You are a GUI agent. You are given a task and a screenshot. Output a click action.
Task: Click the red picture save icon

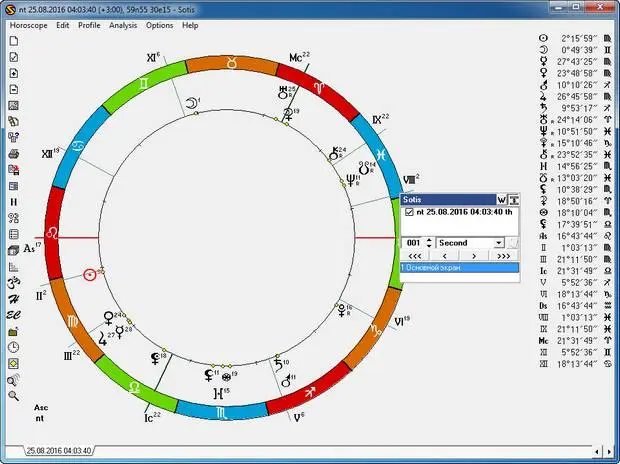[13, 170]
